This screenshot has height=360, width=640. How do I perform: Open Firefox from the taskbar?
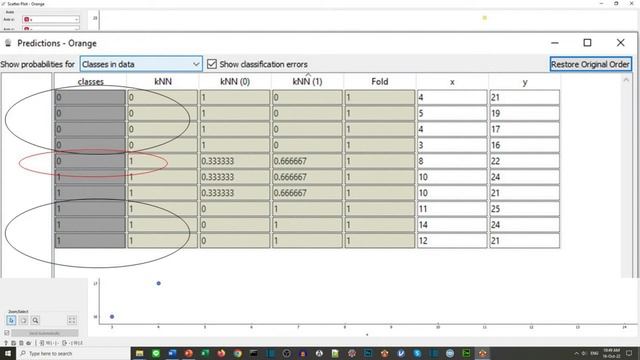point(221,353)
